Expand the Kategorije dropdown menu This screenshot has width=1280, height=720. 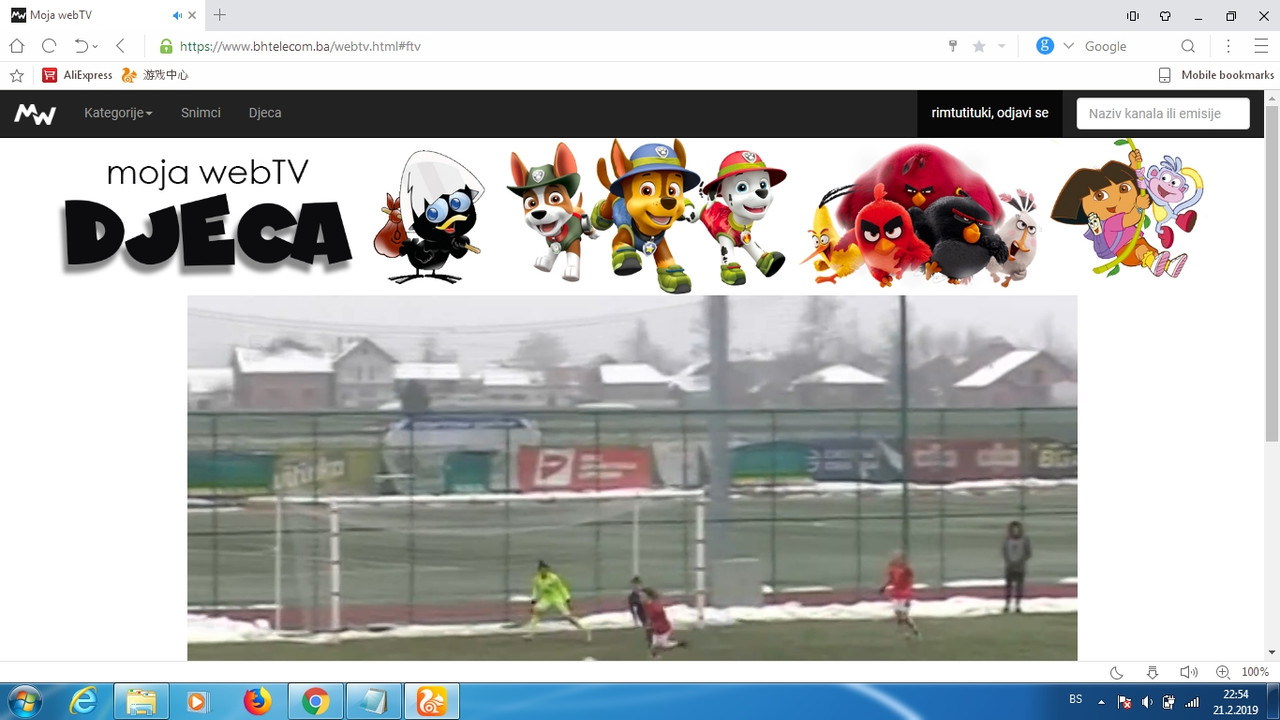(x=118, y=113)
